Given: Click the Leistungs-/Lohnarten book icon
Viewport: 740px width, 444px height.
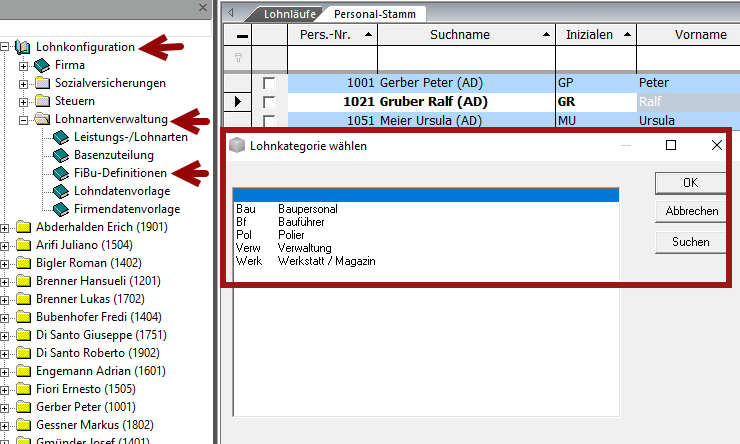Looking at the screenshot, I should [60, 137].
